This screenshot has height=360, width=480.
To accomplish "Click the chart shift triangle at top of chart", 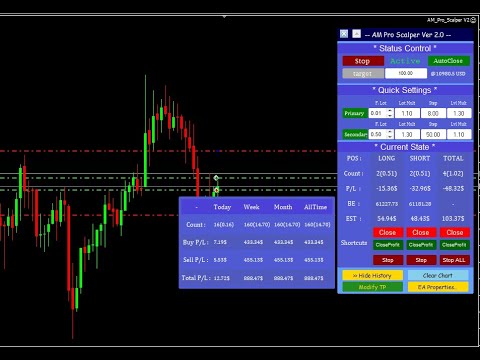I will tap(224, 16).
